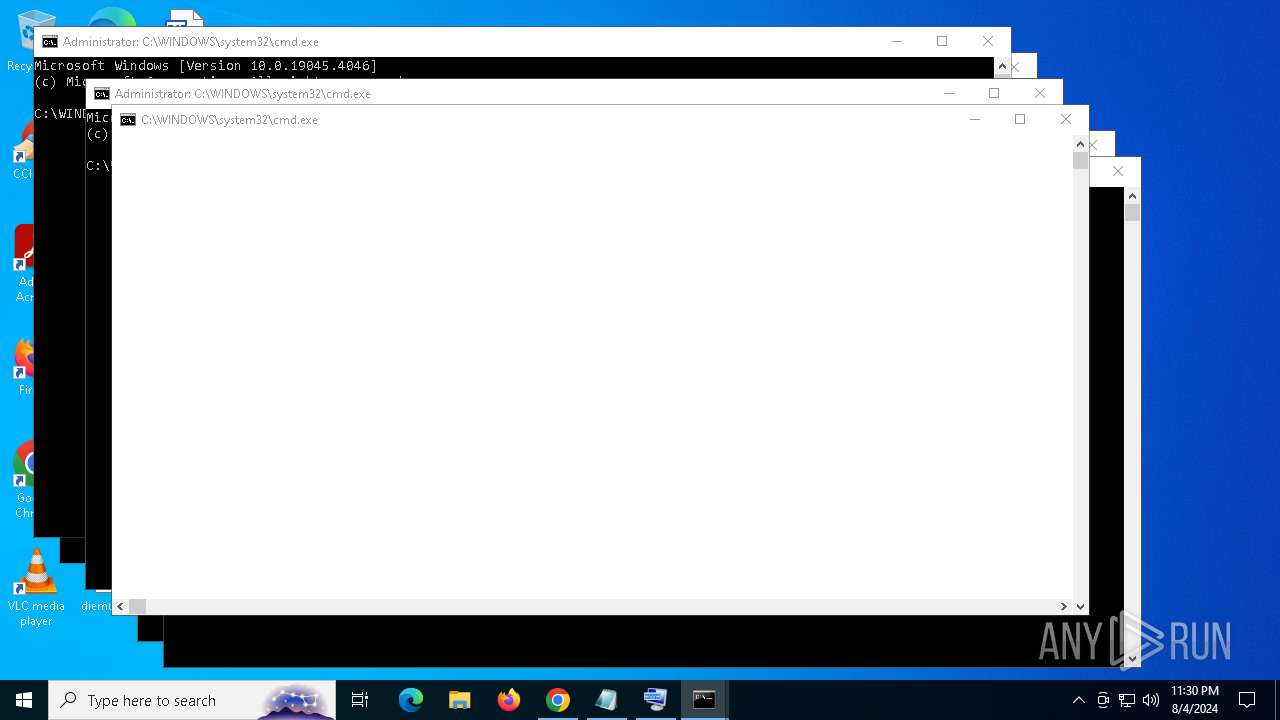
Task: Click the front cmd window vertical scrollbar thumb
Action: click(x=1080, y=160)
